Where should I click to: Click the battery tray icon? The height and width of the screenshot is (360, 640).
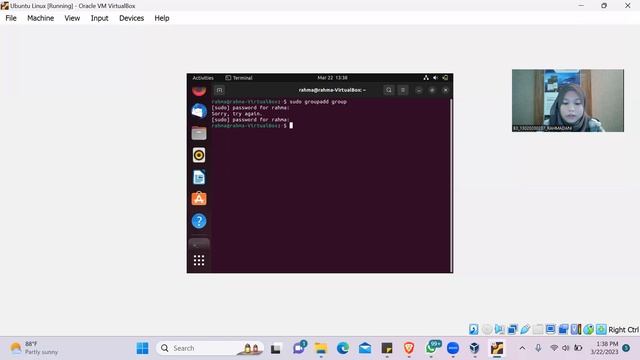pos(578,348)
